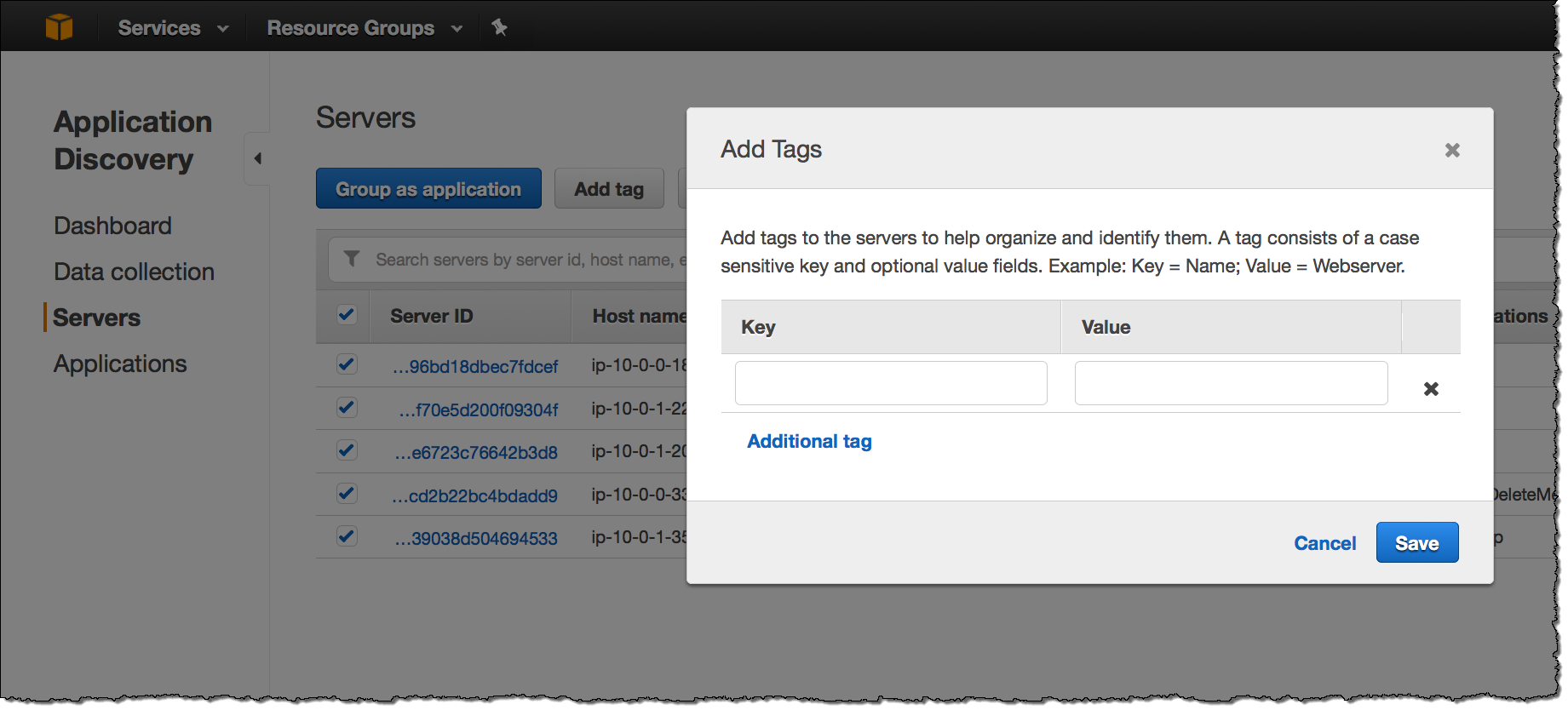Image resolution: width=1568 pixels, height=710 pixels.
Task: Open Dashboard in the sidebar
Action: click(112, 226)
